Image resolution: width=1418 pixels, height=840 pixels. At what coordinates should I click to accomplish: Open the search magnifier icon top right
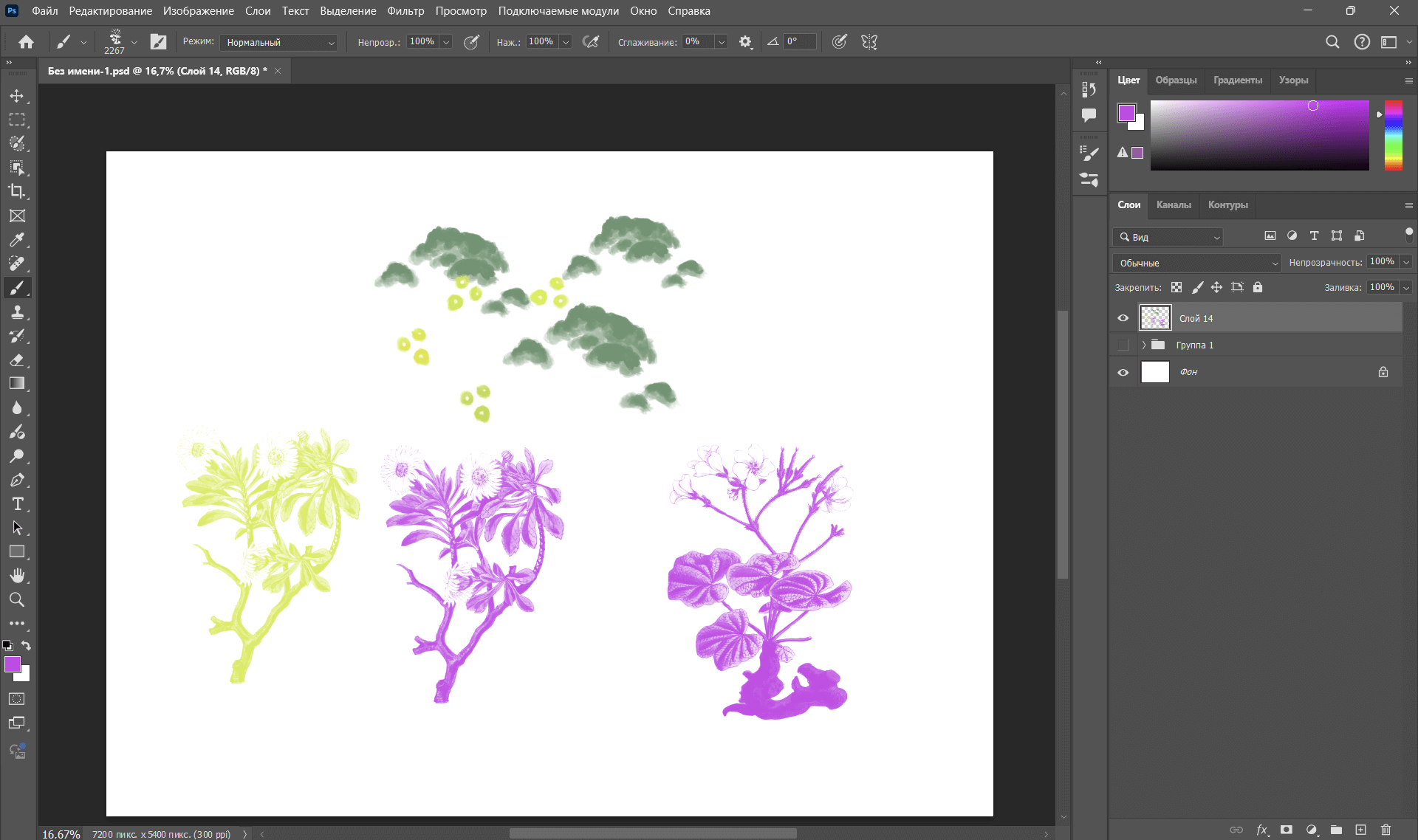pyautogui.click(x=1332, y=42)
